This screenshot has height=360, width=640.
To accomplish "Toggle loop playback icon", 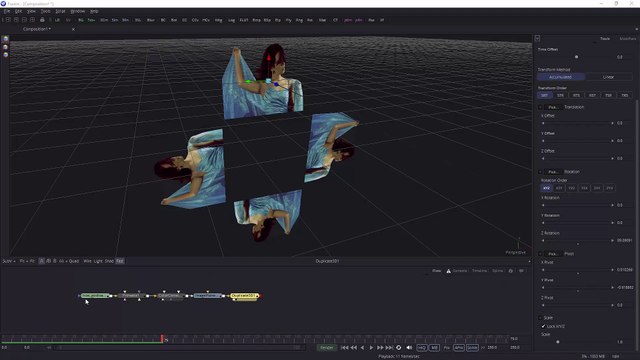I will click(x=399, y=348).
